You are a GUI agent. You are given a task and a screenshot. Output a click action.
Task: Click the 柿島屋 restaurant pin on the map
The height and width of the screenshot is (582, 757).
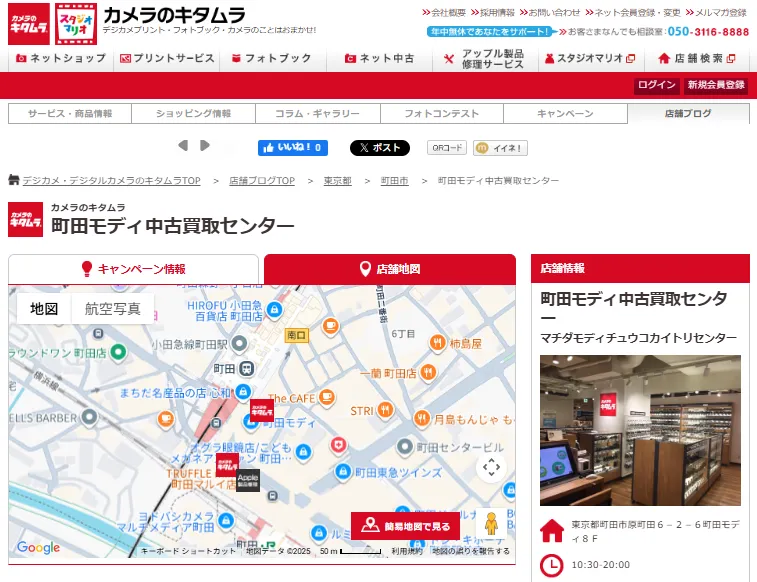[437, 343]
